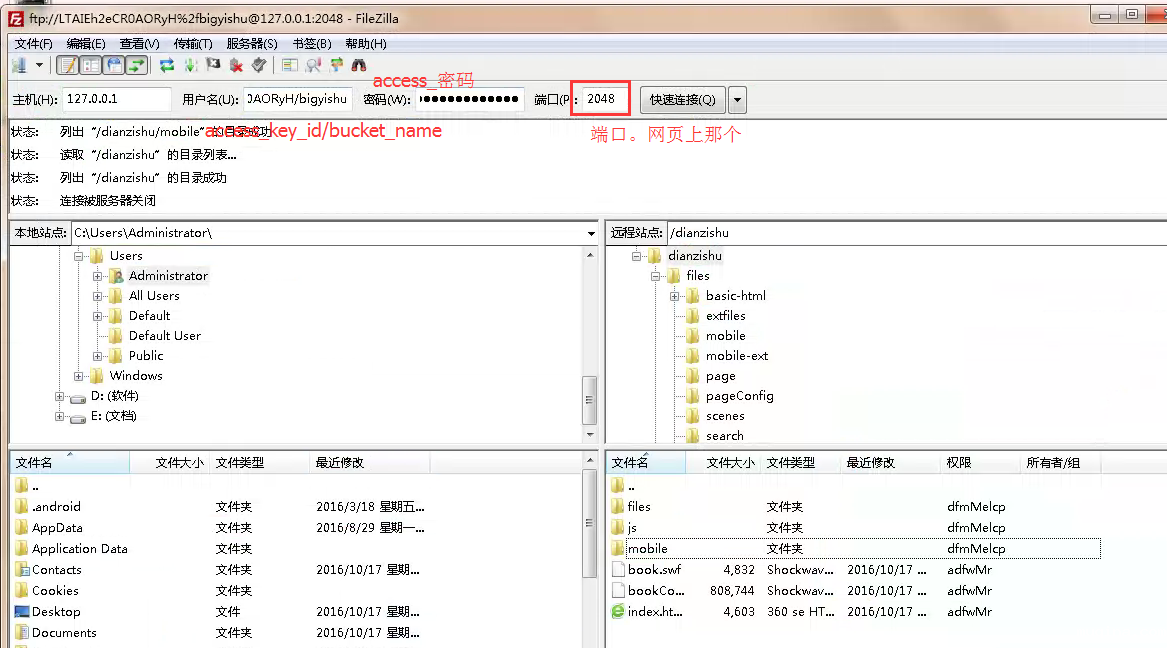Image resolution: width=1167 pixels, height=648 pixels.
Task: Open the Site Manager icon
Action: pos(19,65)
